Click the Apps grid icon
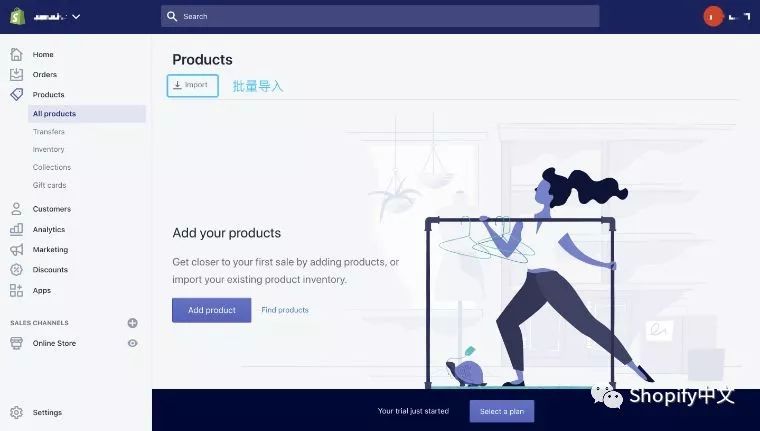This screenshot has width=760, height=431. pyautogui.click(x=16, y=290)
